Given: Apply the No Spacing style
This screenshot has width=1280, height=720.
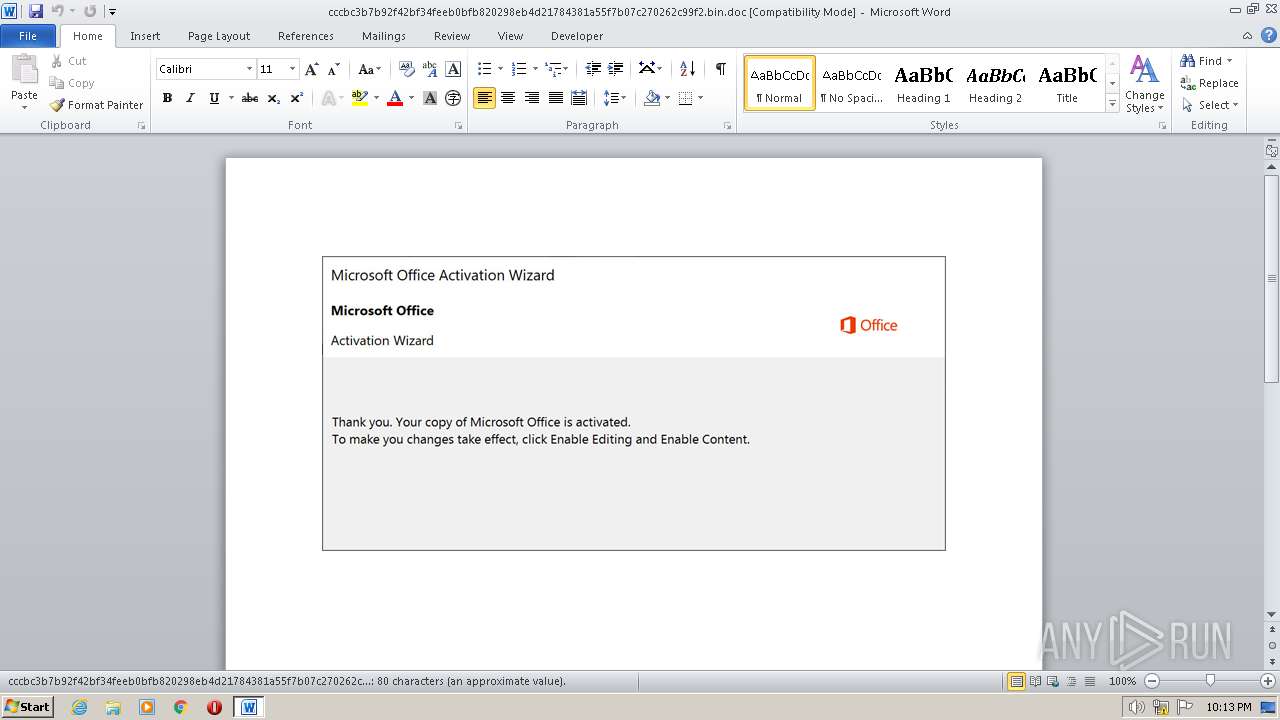Looking at the screenshot, I should click(852, 83).
